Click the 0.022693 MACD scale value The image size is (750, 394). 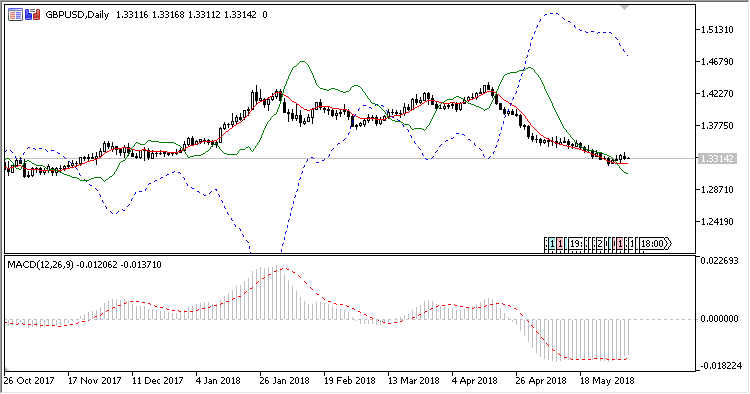pos(719,261)
